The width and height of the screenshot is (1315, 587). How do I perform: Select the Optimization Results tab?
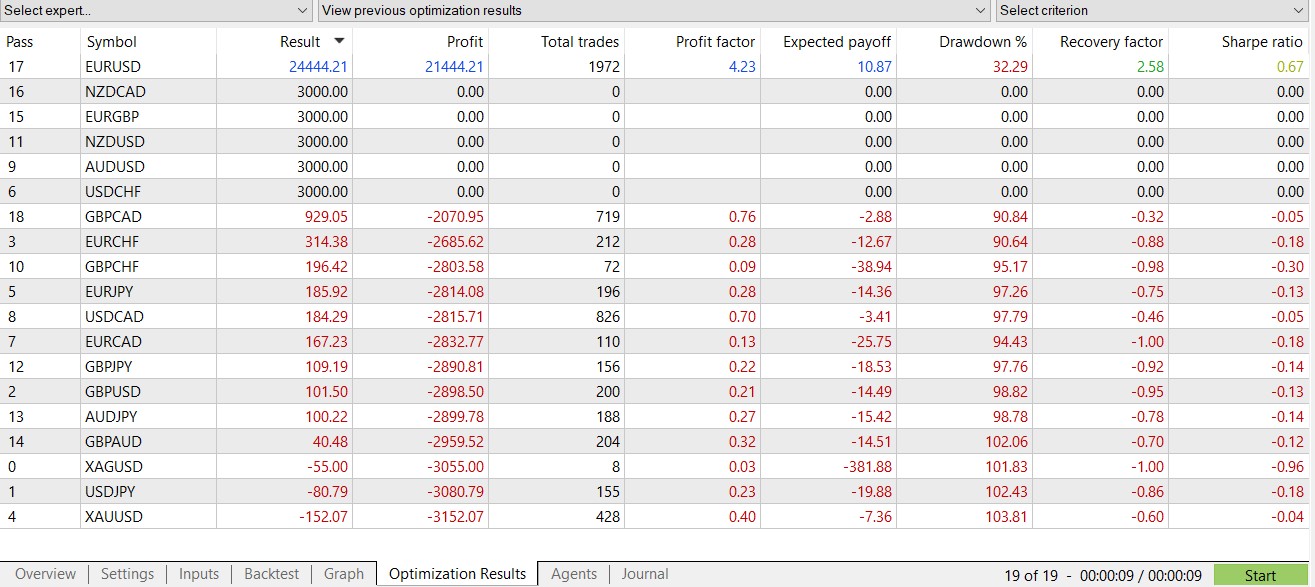tap(457, 574)
